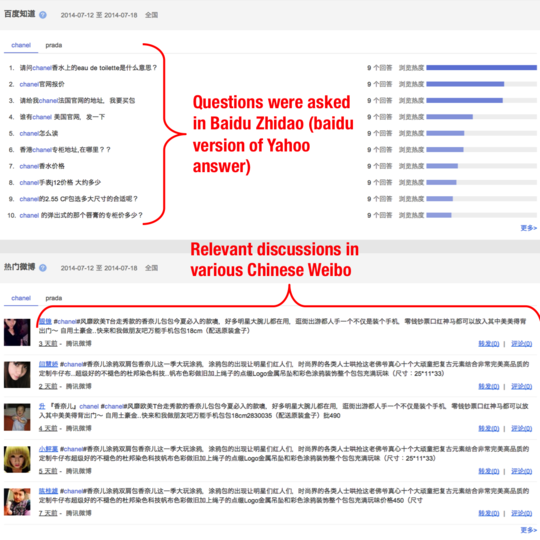The width and height of the screenshot is (540, 540).
Task: Click the 全国 label beside 热门微博 dates
Action: [151, 268]
